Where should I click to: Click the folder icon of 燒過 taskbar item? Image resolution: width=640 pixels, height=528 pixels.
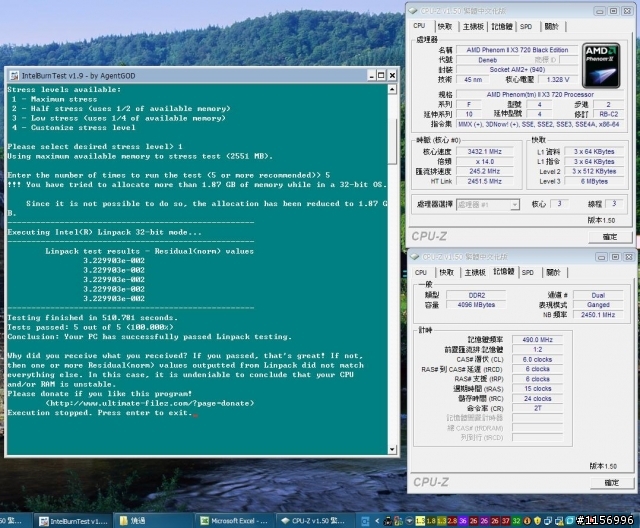point(124,521)
